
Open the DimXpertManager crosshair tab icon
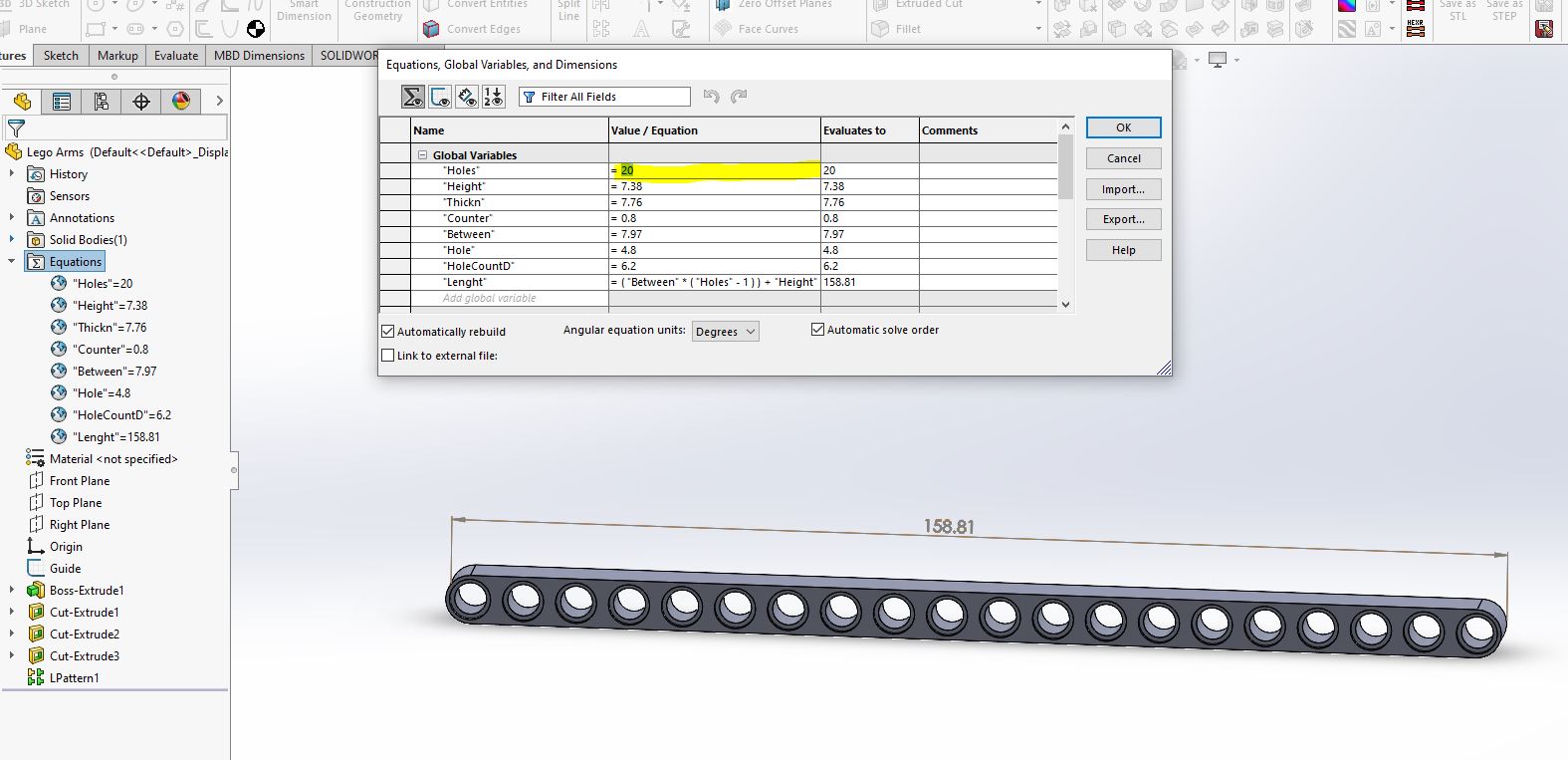[141, 102]
